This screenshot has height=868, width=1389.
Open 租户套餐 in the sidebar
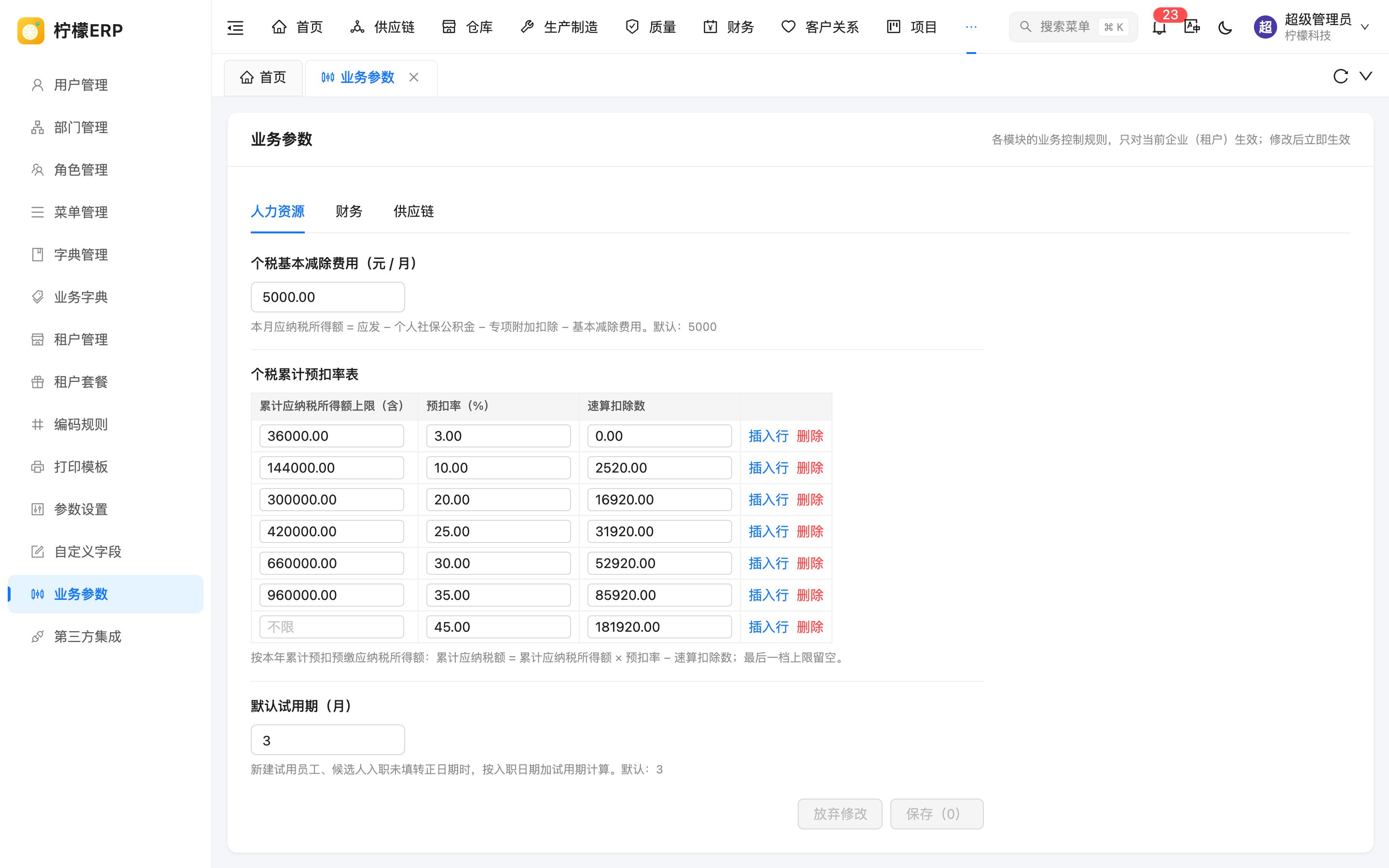coord(106,382)
